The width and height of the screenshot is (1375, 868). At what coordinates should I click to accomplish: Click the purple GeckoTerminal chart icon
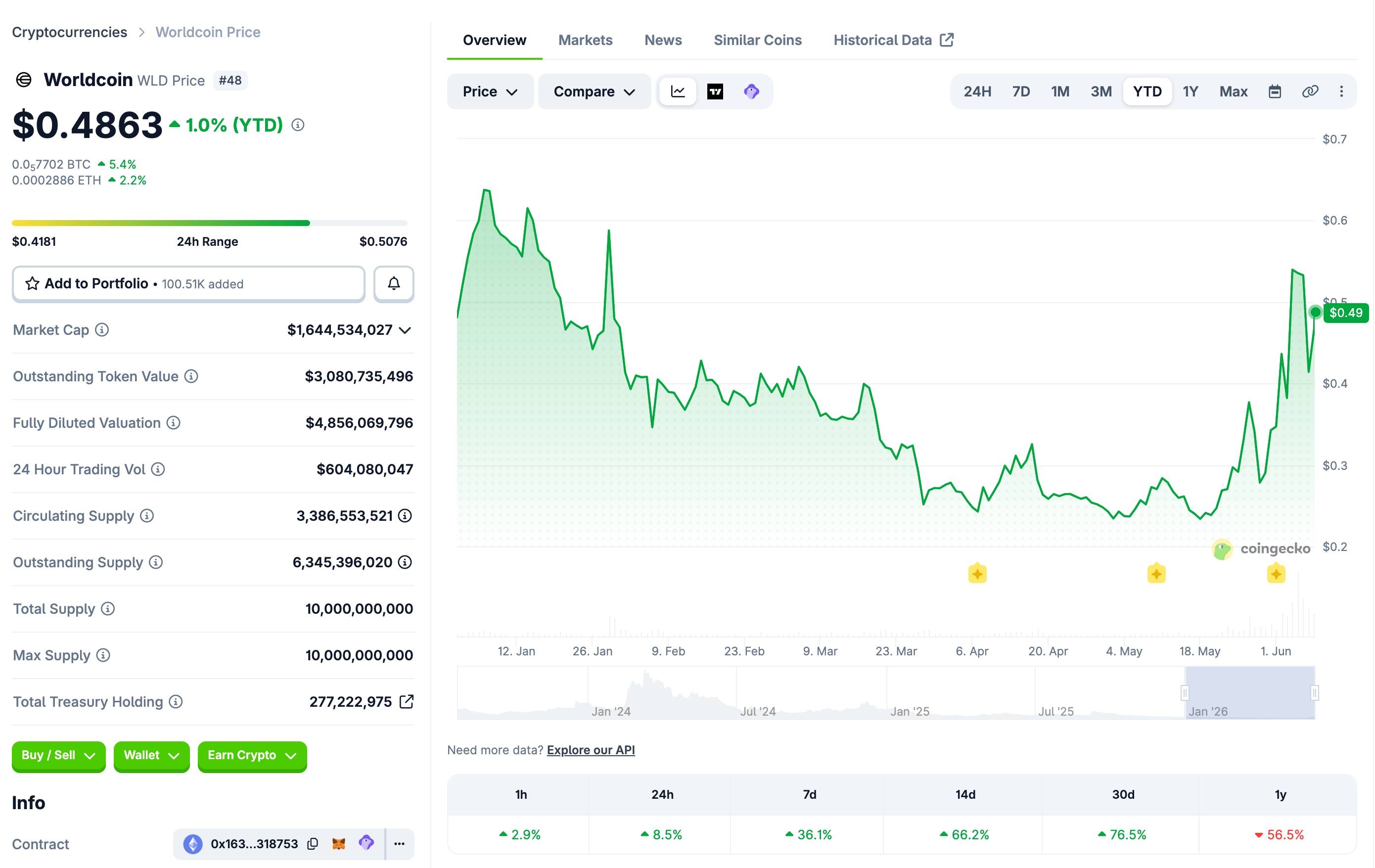pos(751,91)
